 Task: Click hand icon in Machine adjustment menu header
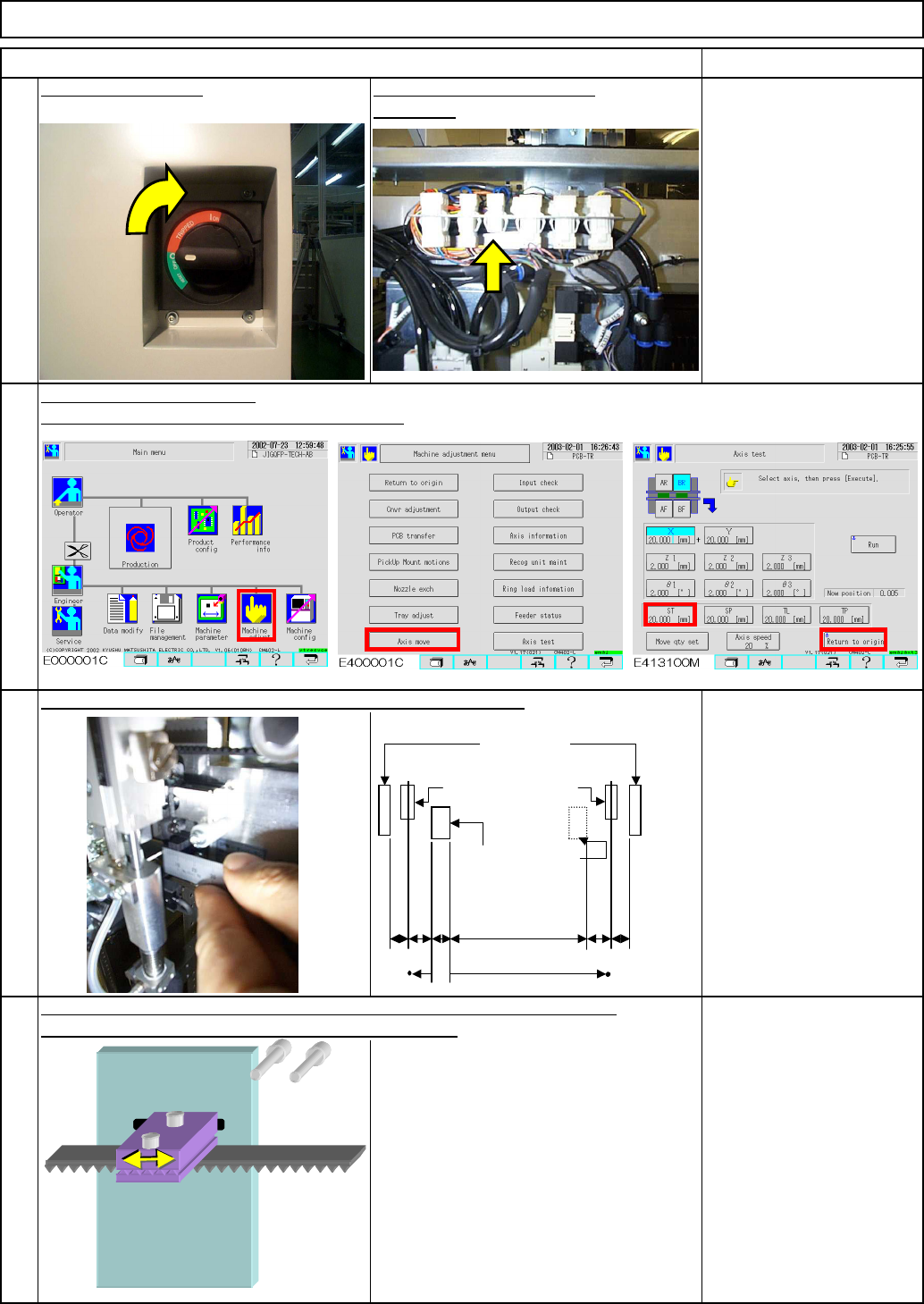(x=369, y=453)
